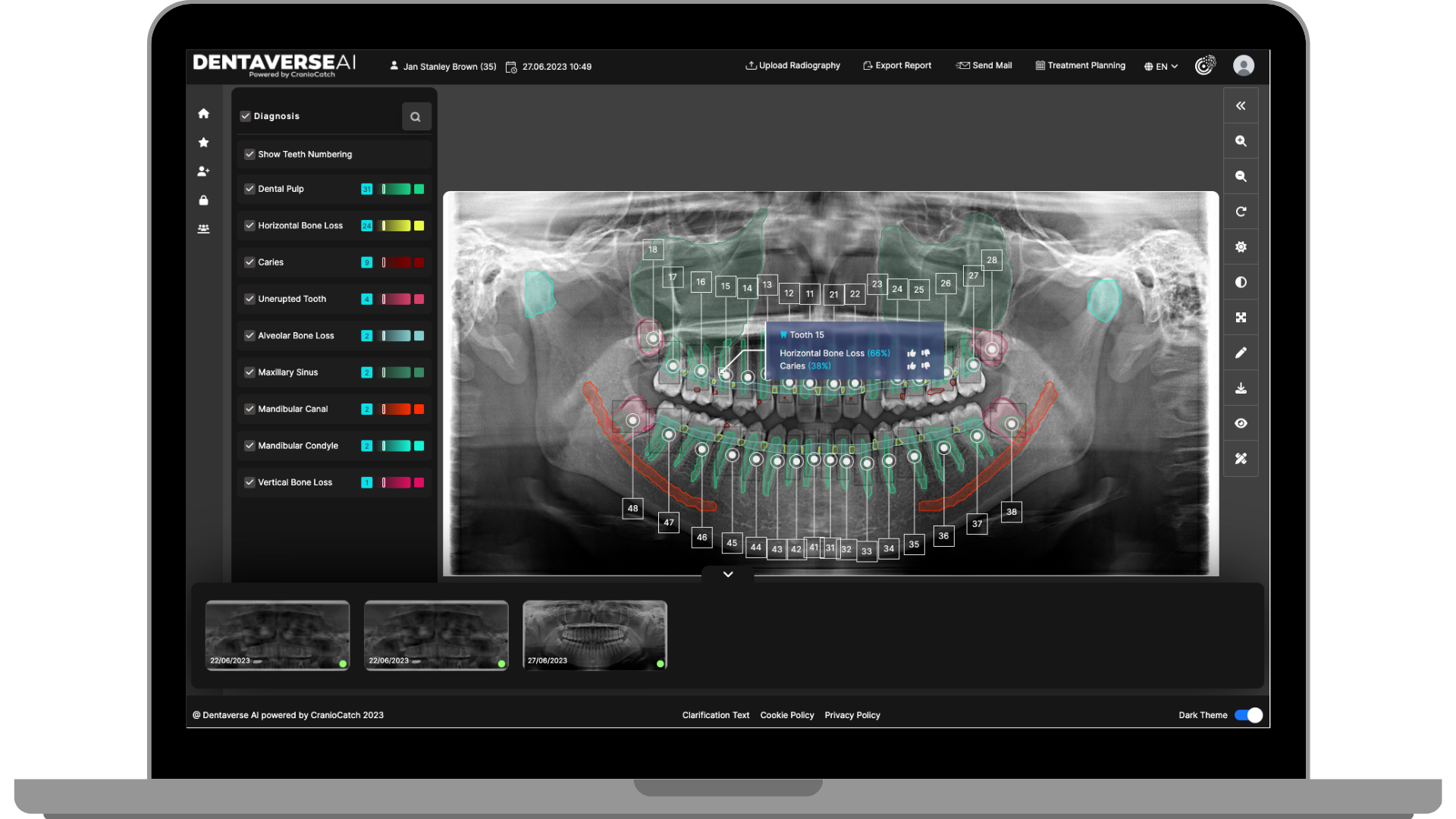
Task: Open Treatment Planning
Action: click(x=1080, y=66)
